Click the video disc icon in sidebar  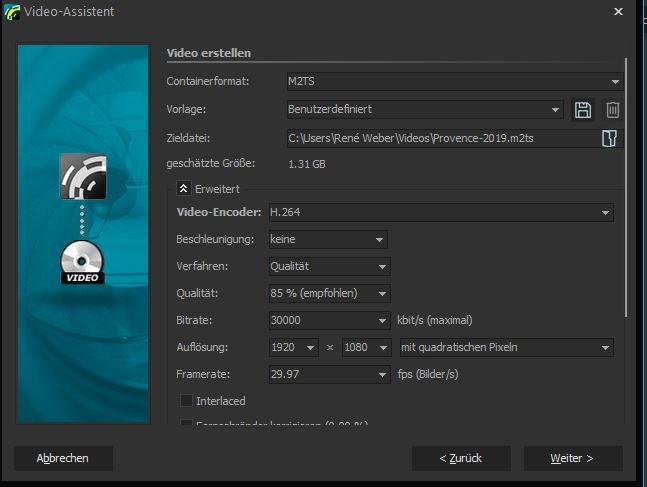[x=83, y=262]
